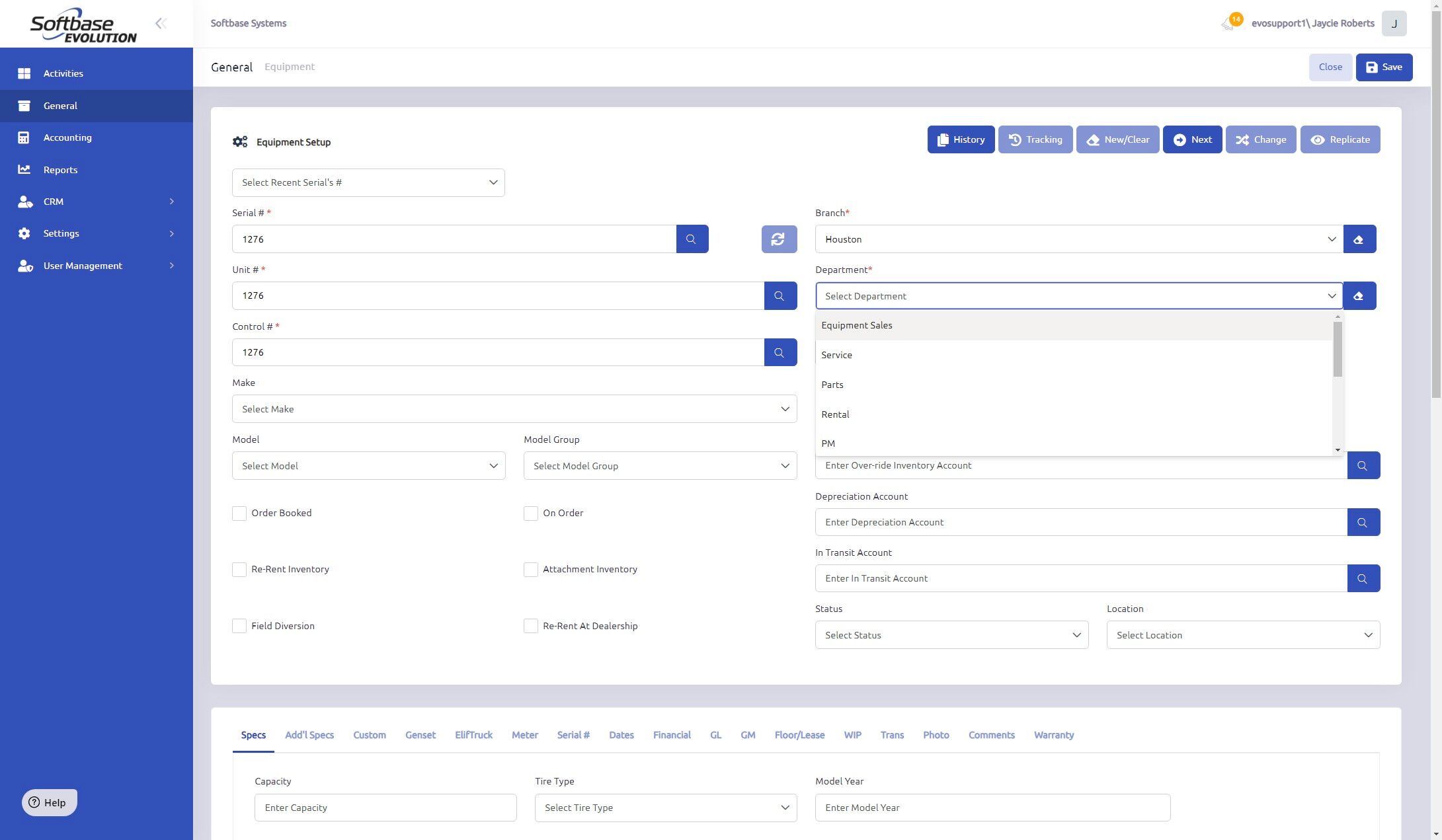Click In Transit Account search icon
This screenshot has width=1442, height=840.
pos(1363,578)
